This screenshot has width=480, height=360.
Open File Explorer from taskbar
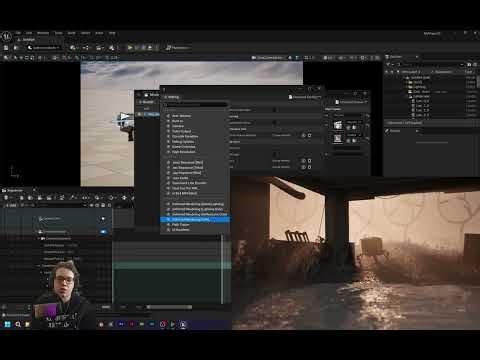click(28, 324)
